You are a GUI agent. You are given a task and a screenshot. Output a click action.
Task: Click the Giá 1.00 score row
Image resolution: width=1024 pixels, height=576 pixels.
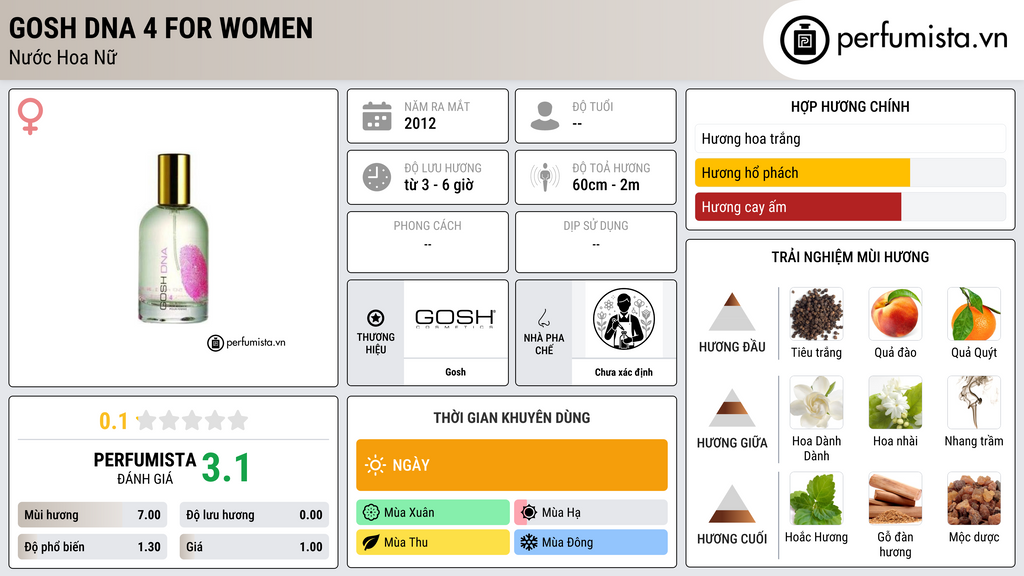point(254,547)
